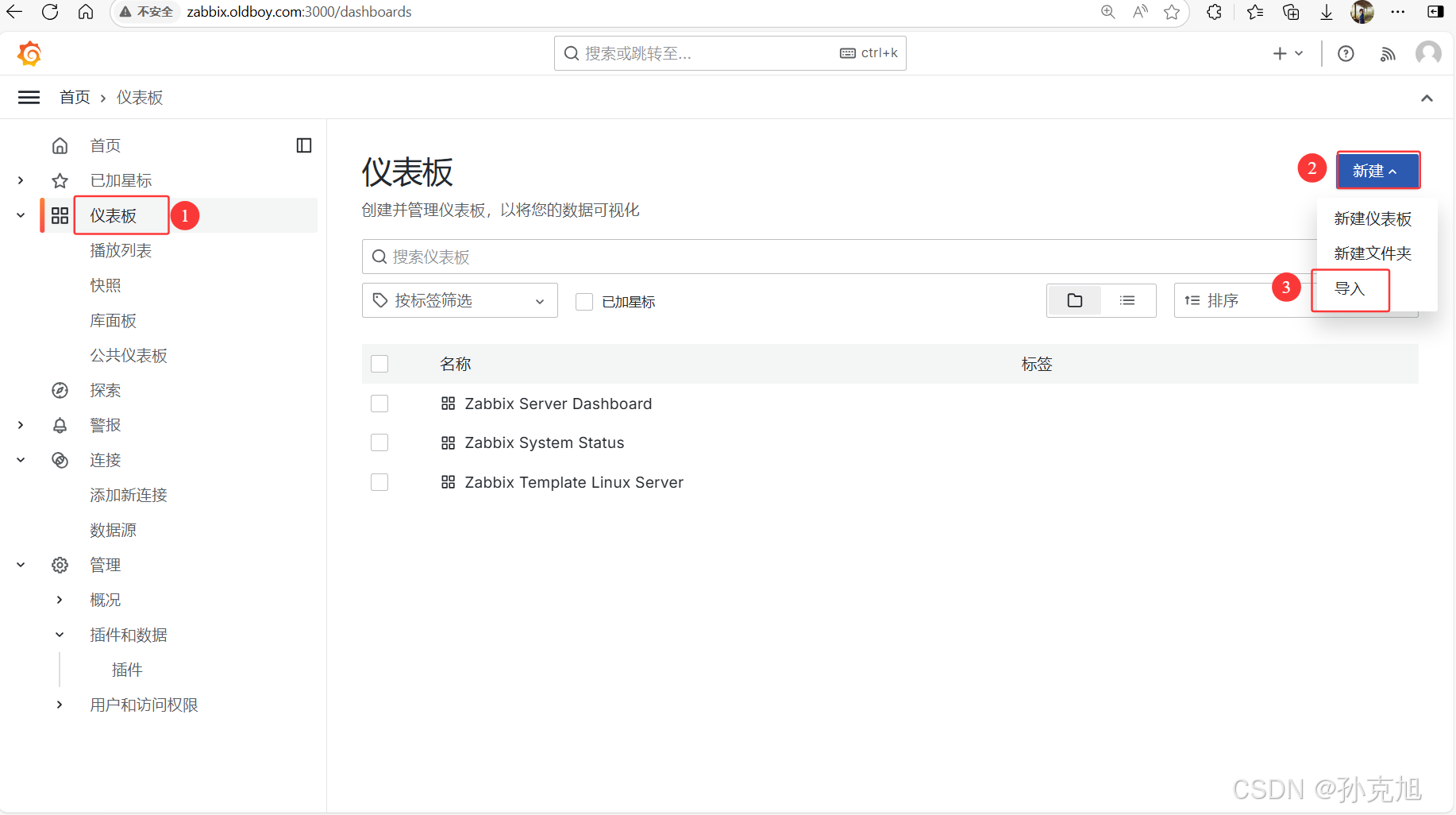Open browser settings ellipsis menu
1456x815 pixels.
pyautogui.click(x=1398, y=12)
